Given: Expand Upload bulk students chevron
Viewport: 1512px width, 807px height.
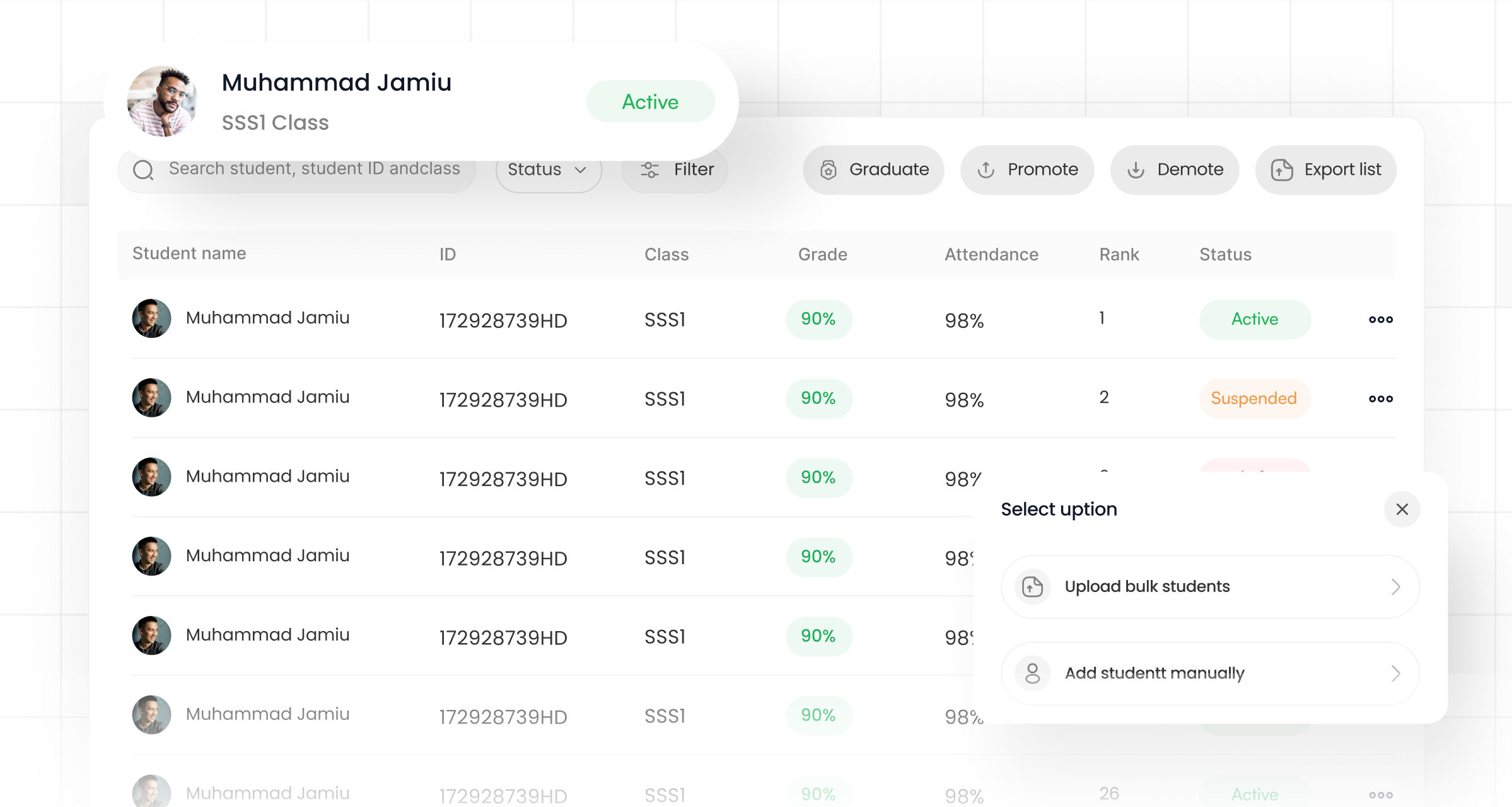Looking at the screenshot, I should click(x=1395, y=587).
